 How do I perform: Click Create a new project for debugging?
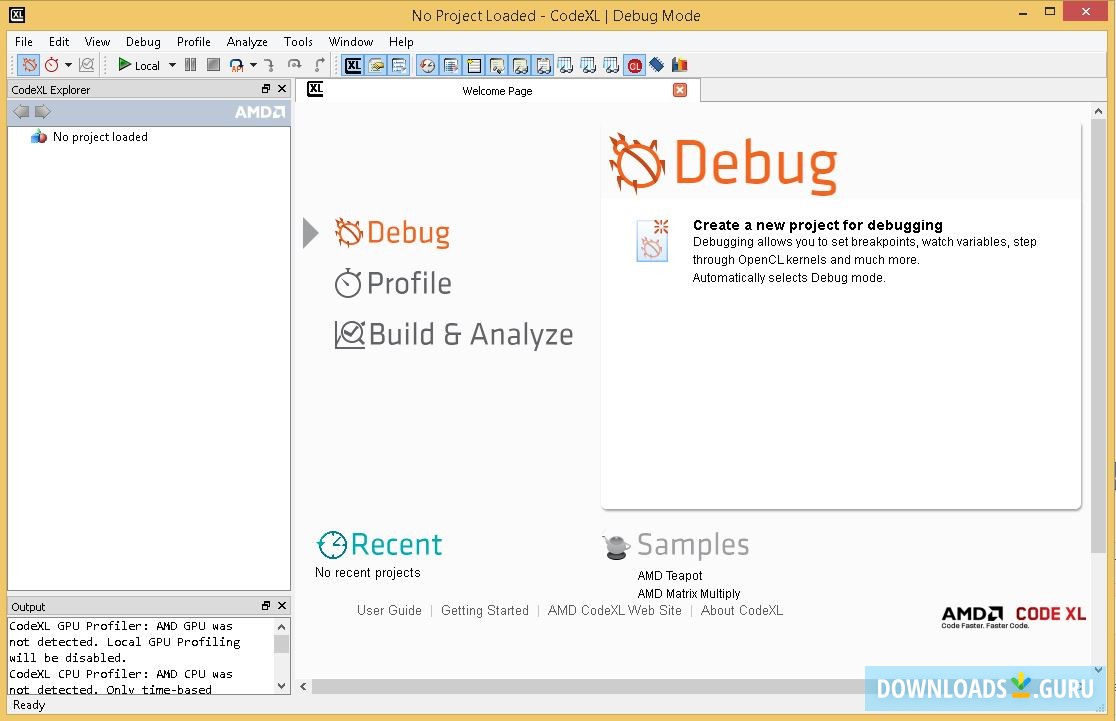coord(818,225)
